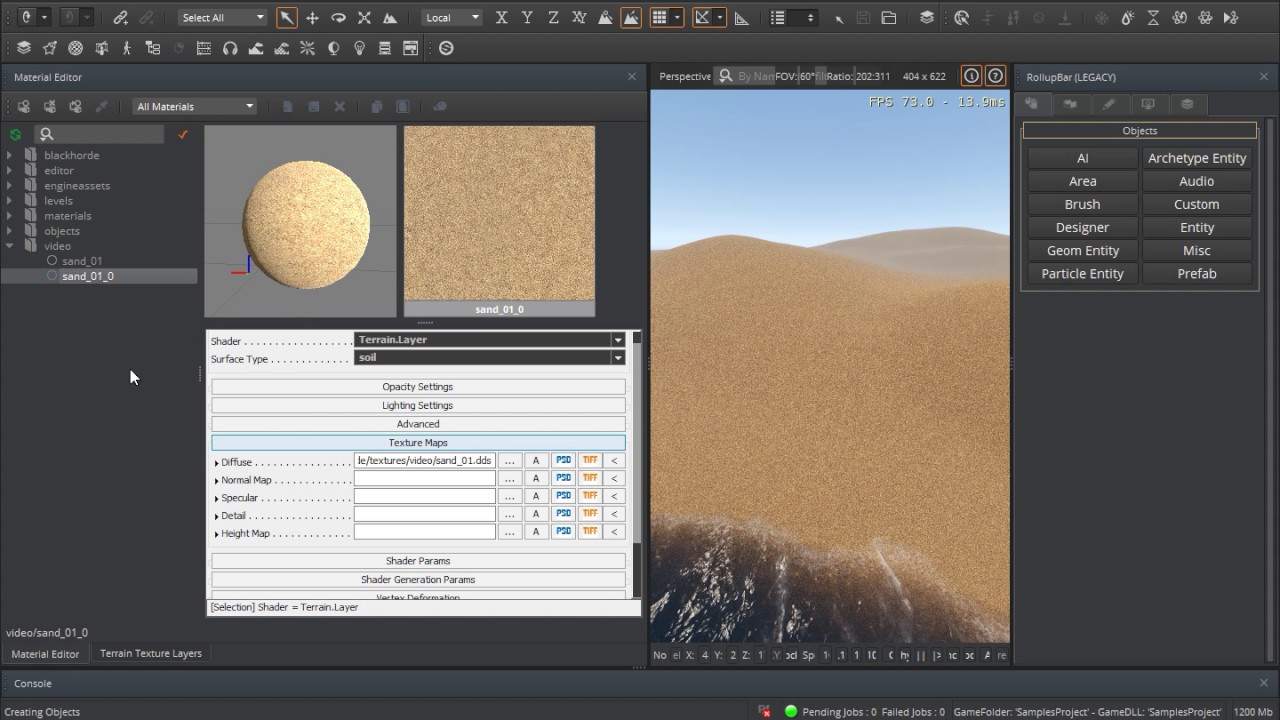Constrain to X axis
Screen dimensions: 1280x720
(x=501, y=18)
